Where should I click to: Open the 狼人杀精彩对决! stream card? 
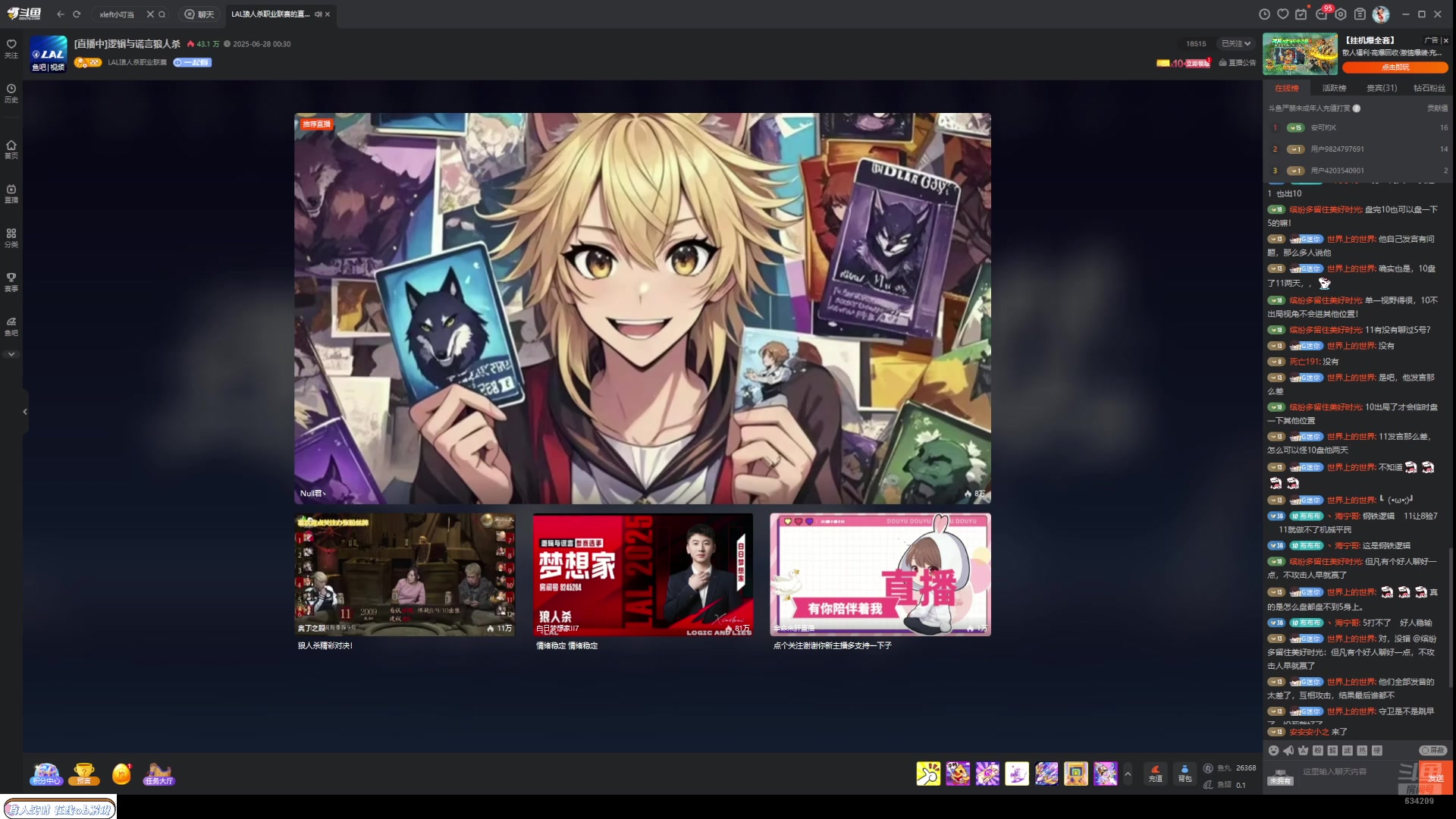405,582
